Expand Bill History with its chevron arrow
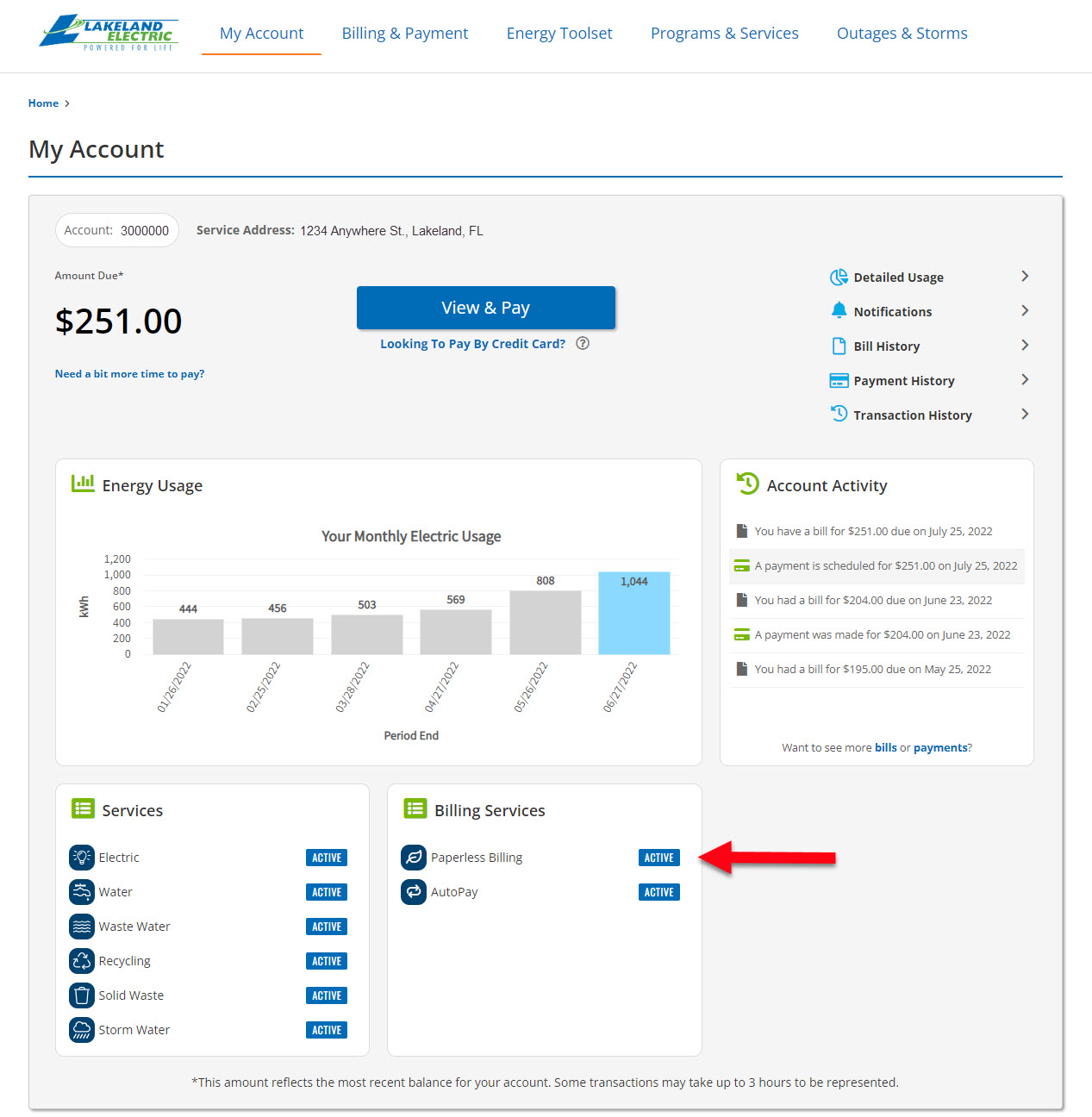This screenshot has height=1117, width=1092. pyautogui.click(x=1025, y=346)
